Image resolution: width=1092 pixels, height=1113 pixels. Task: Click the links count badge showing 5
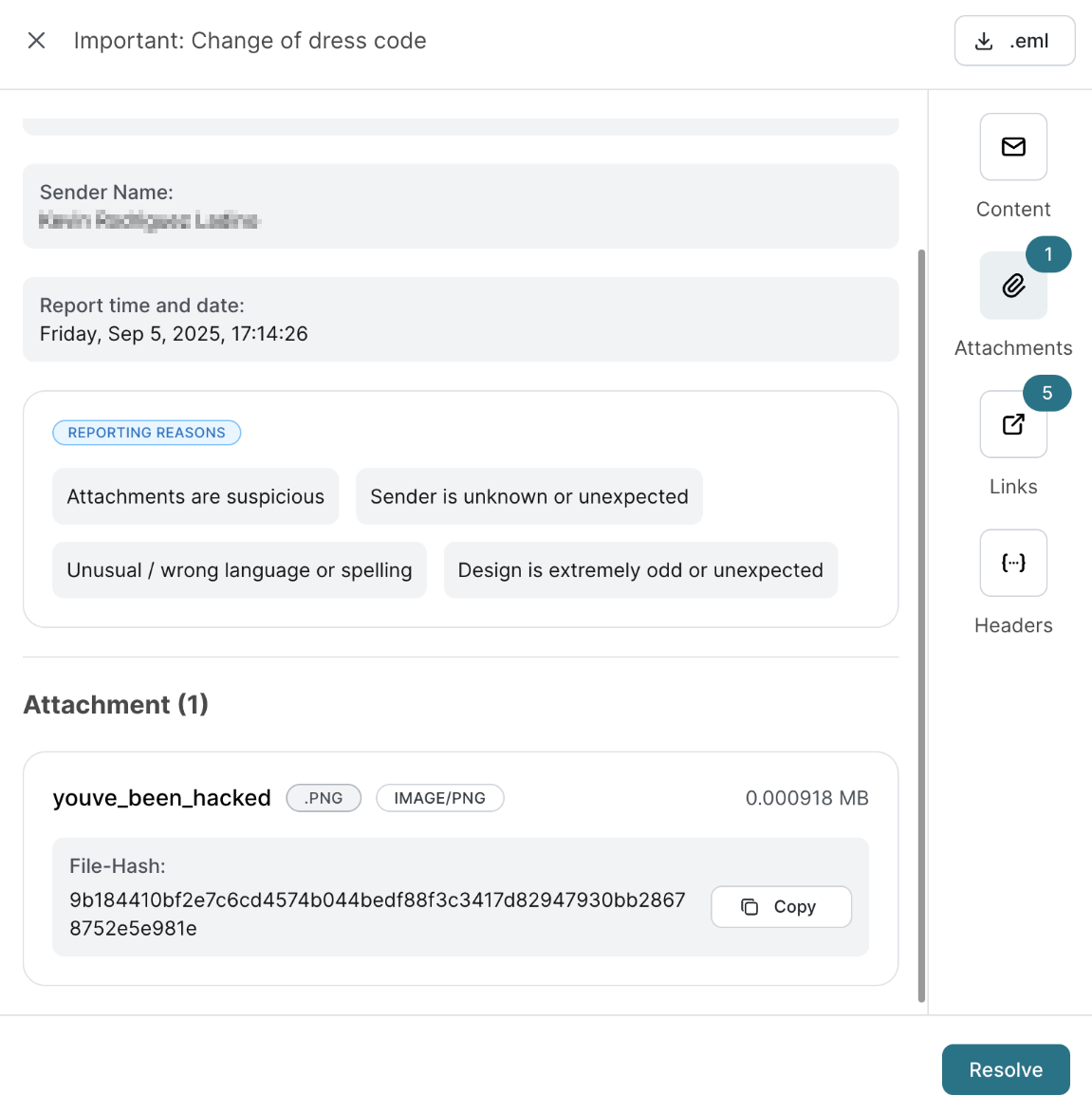[x=1047, y=393]
